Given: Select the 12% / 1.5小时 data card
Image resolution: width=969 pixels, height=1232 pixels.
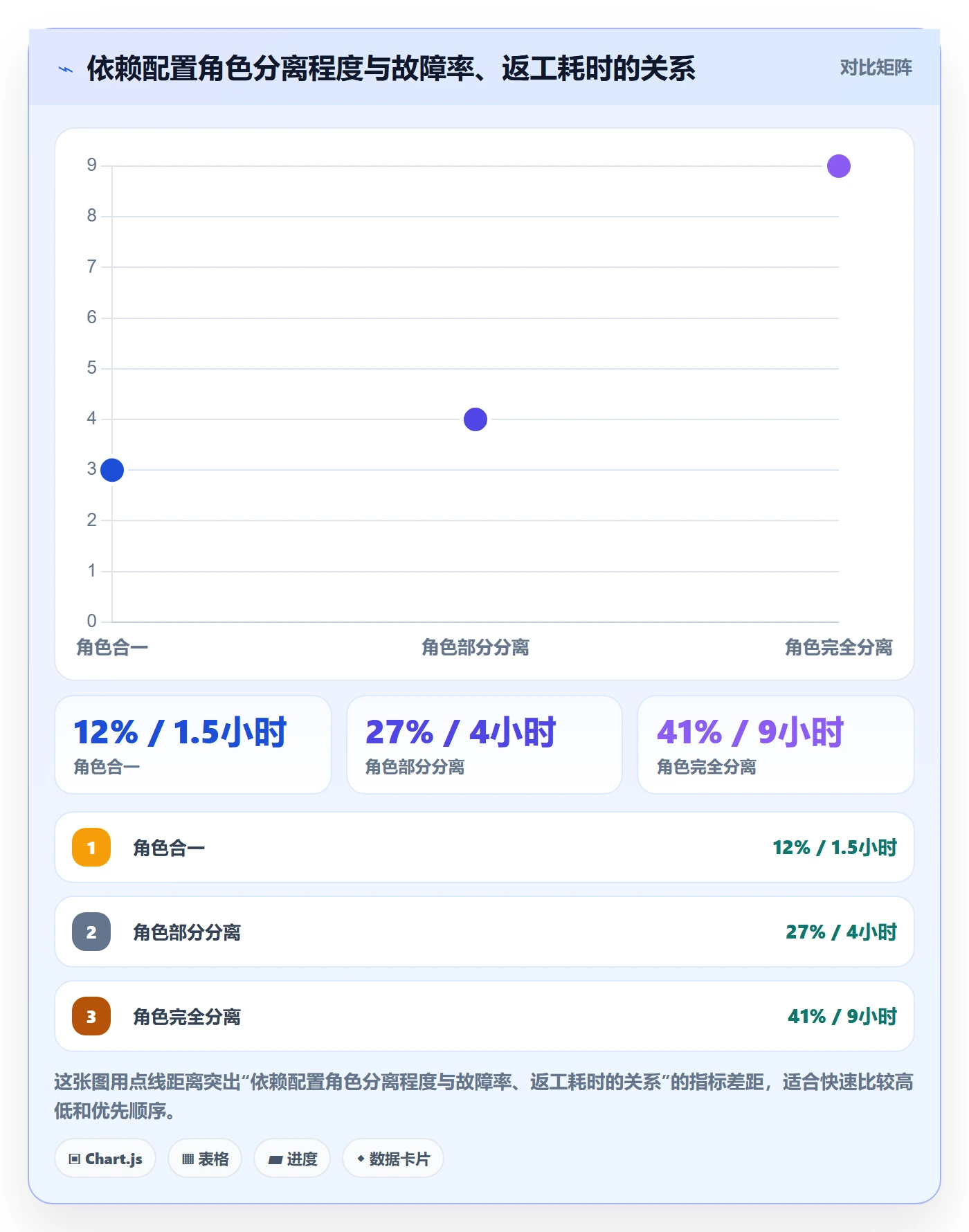Looking at the screenshot, I should (193, 745).
